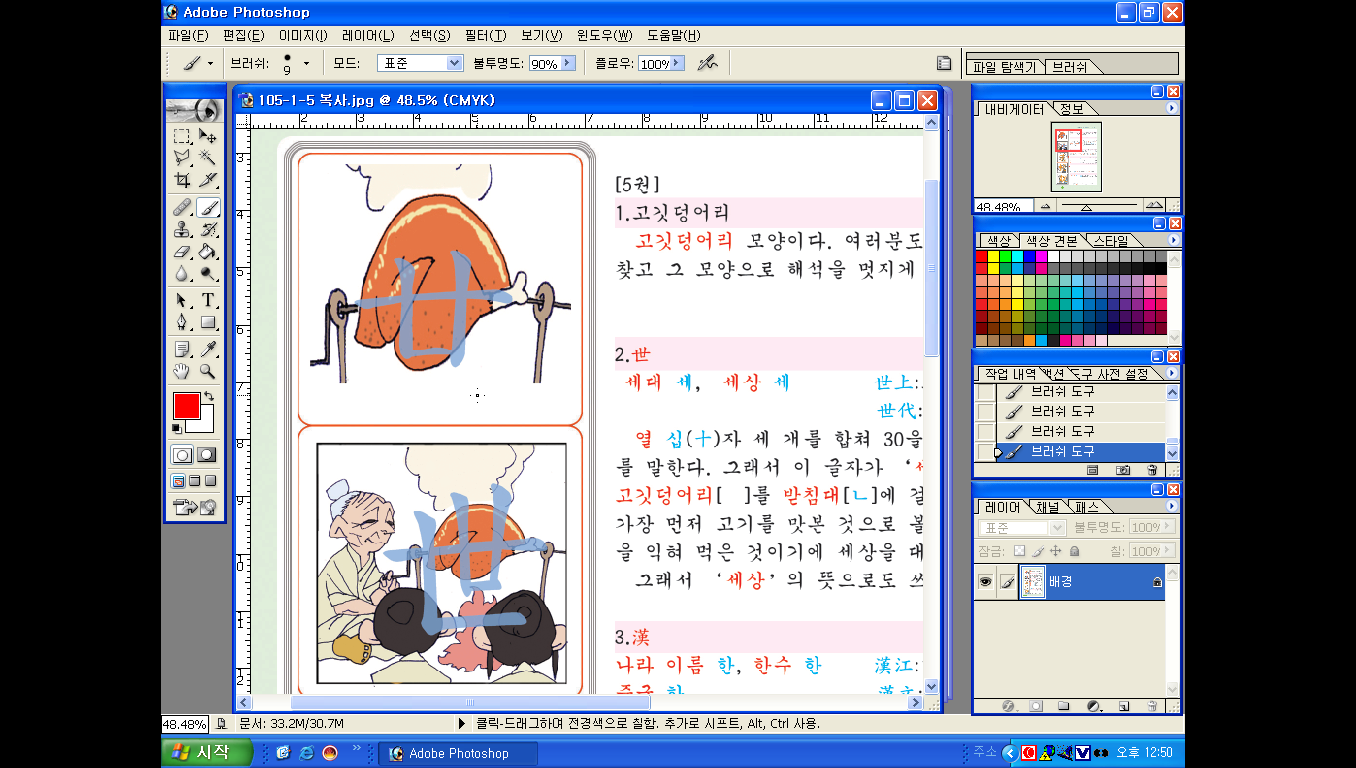Select the History Brush tool
Screen dimensions: 1356x768
(x=208, y=230)
